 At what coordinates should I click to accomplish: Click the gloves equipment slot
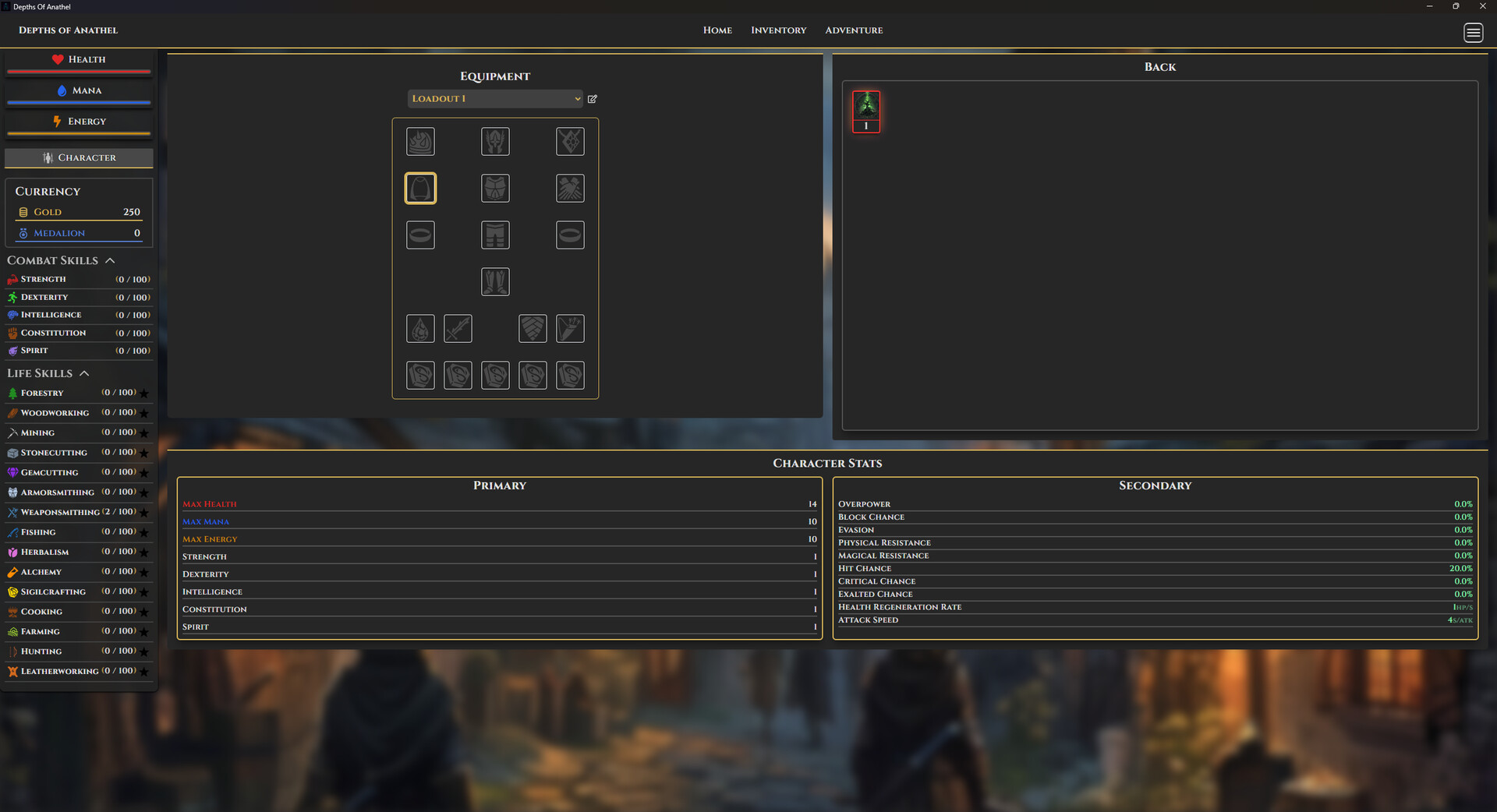[x=570, y=188]
